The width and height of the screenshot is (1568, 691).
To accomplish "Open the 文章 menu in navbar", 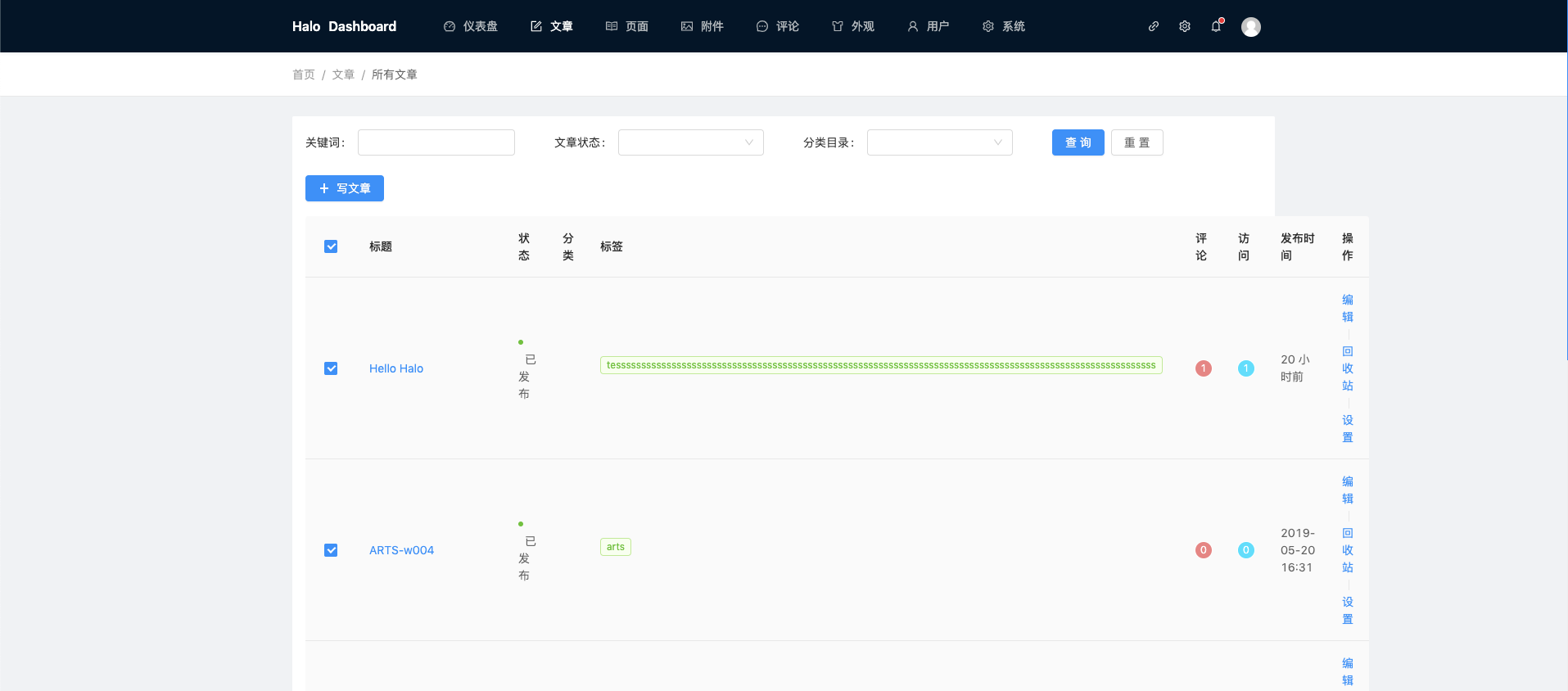I will 552,26.
